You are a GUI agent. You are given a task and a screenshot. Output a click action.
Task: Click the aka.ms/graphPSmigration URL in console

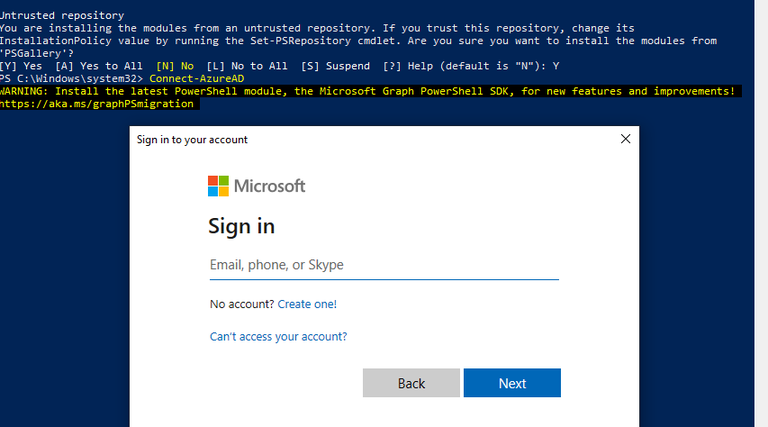pyautogui.click(x=97, y=104)
